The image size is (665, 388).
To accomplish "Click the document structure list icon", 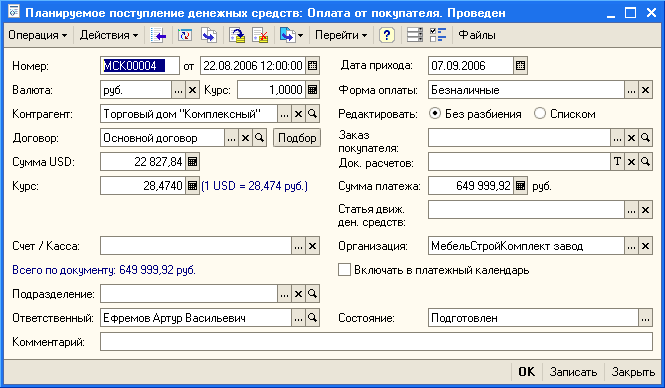I will [x=415, y=35].
